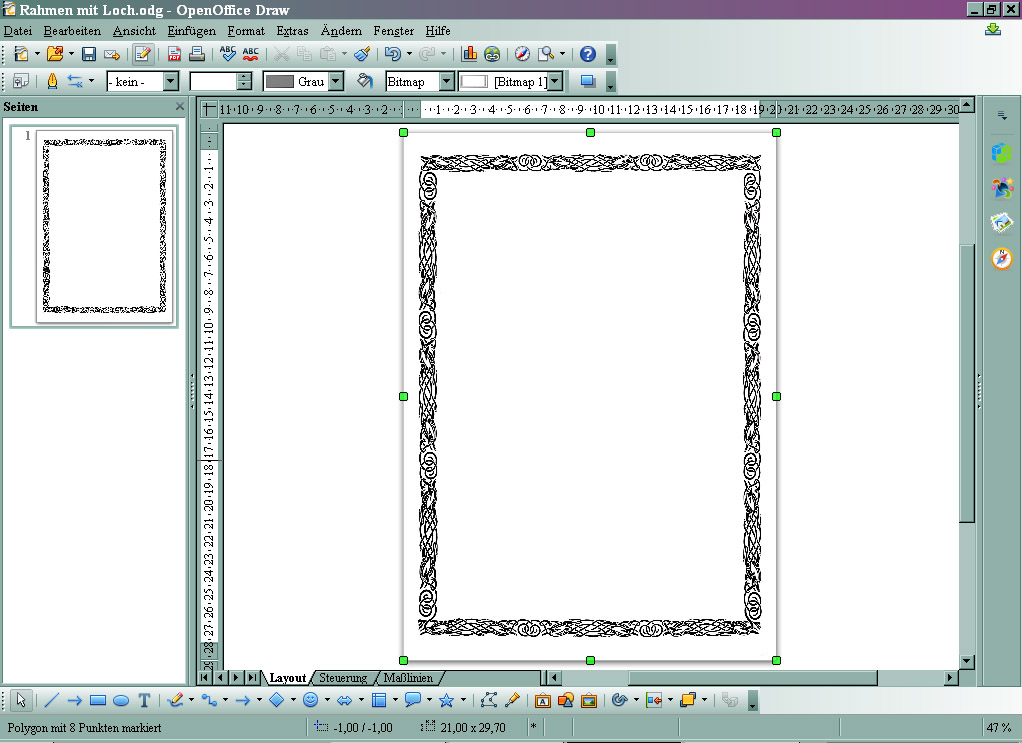Image resolution: width=1022 pixels, height=743 pixels.
Task: Expand the Block Arrows shapes dropdown arrow
Action: (x=361, y=700)
